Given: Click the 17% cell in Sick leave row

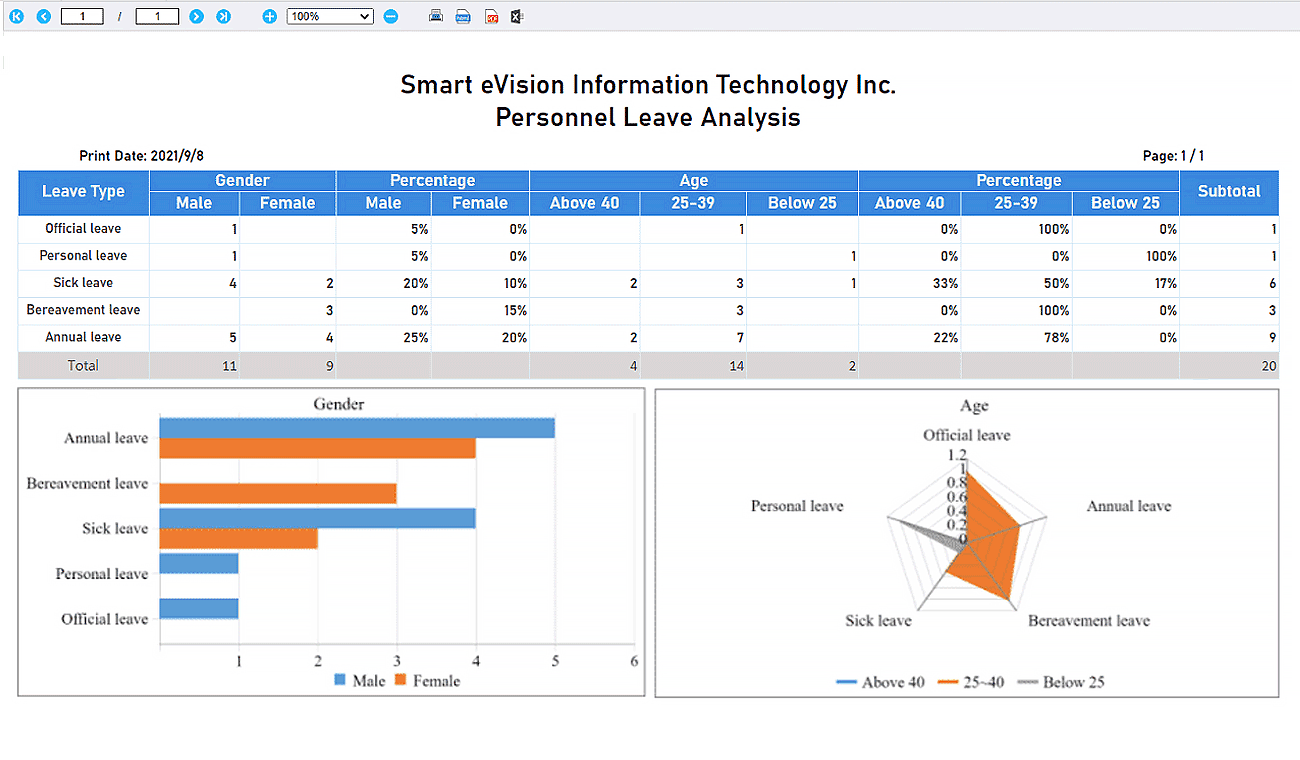Looking at the screenshot, I should click(x=1126, y=284).
